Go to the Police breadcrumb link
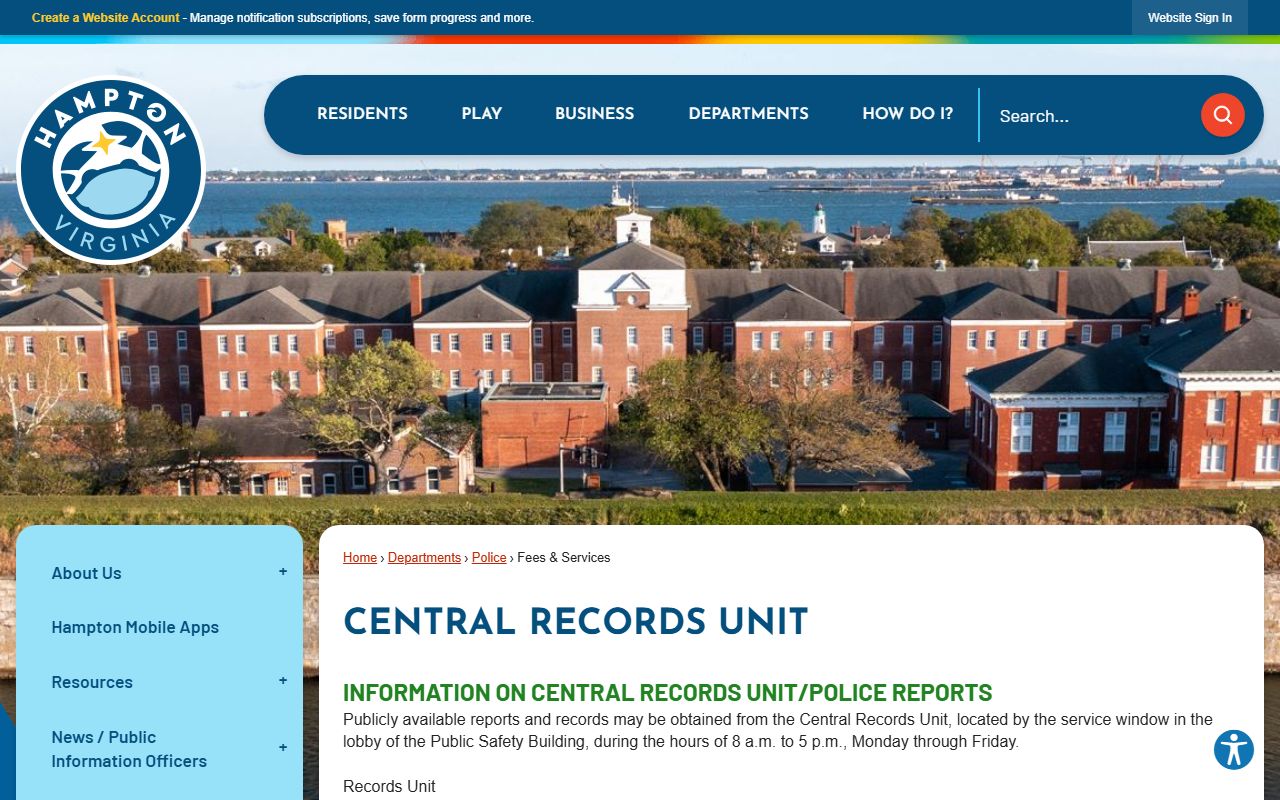 [489, 558]
